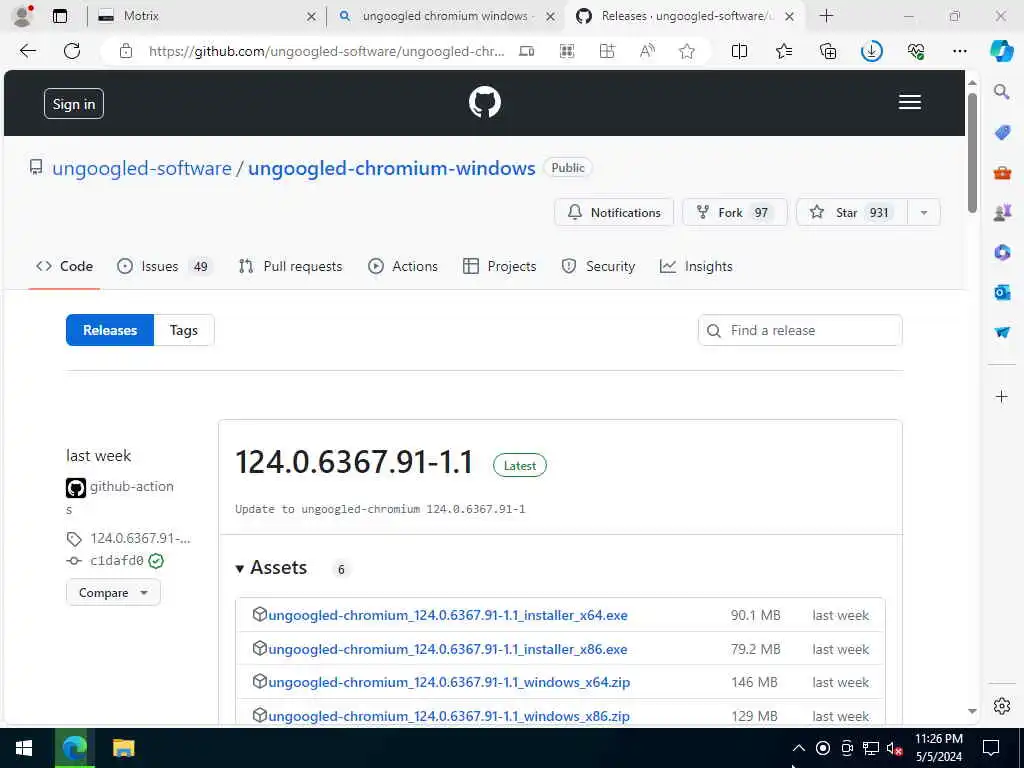Open the ungoogled-software owner link

tap(142, 168)
